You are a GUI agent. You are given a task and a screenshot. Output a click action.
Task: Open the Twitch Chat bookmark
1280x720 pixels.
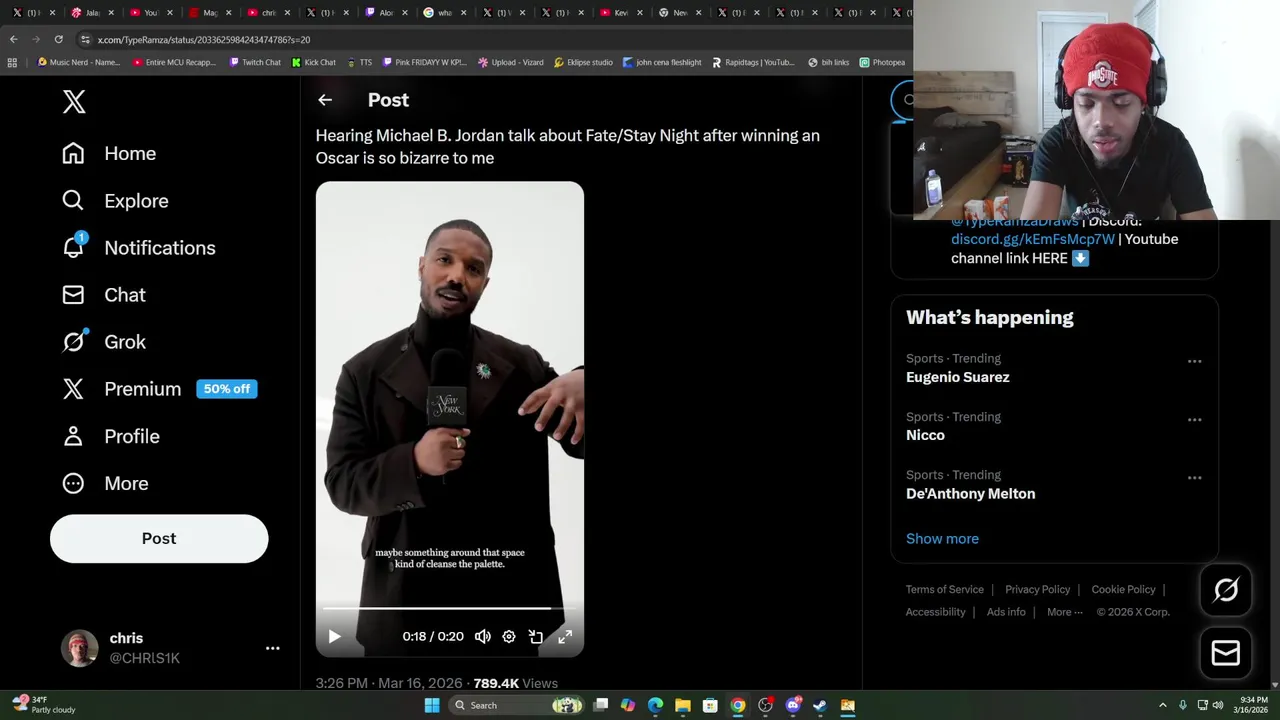click(255, 62)
